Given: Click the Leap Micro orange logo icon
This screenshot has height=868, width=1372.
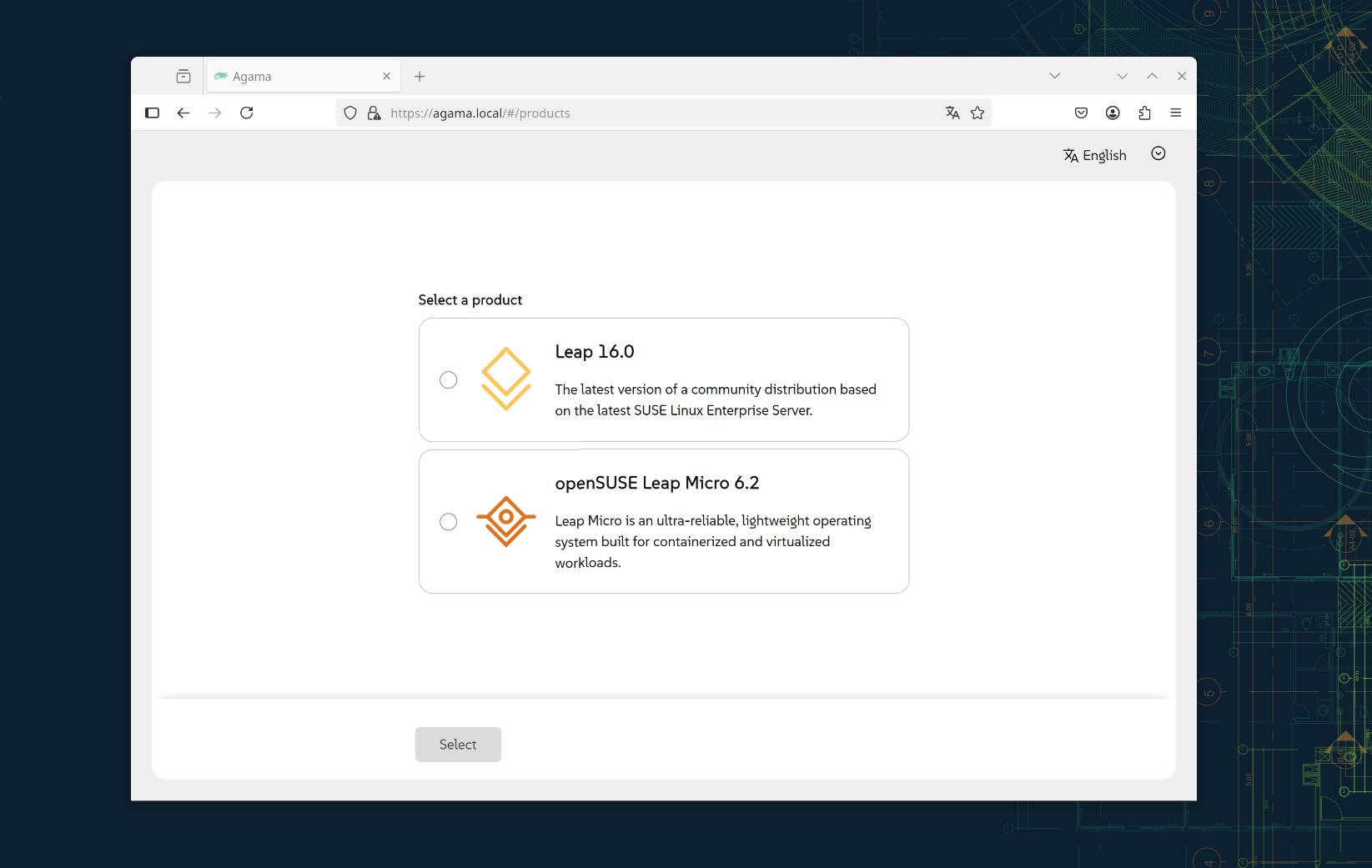Looking at the screenshot, I should [x=505, y=521].
